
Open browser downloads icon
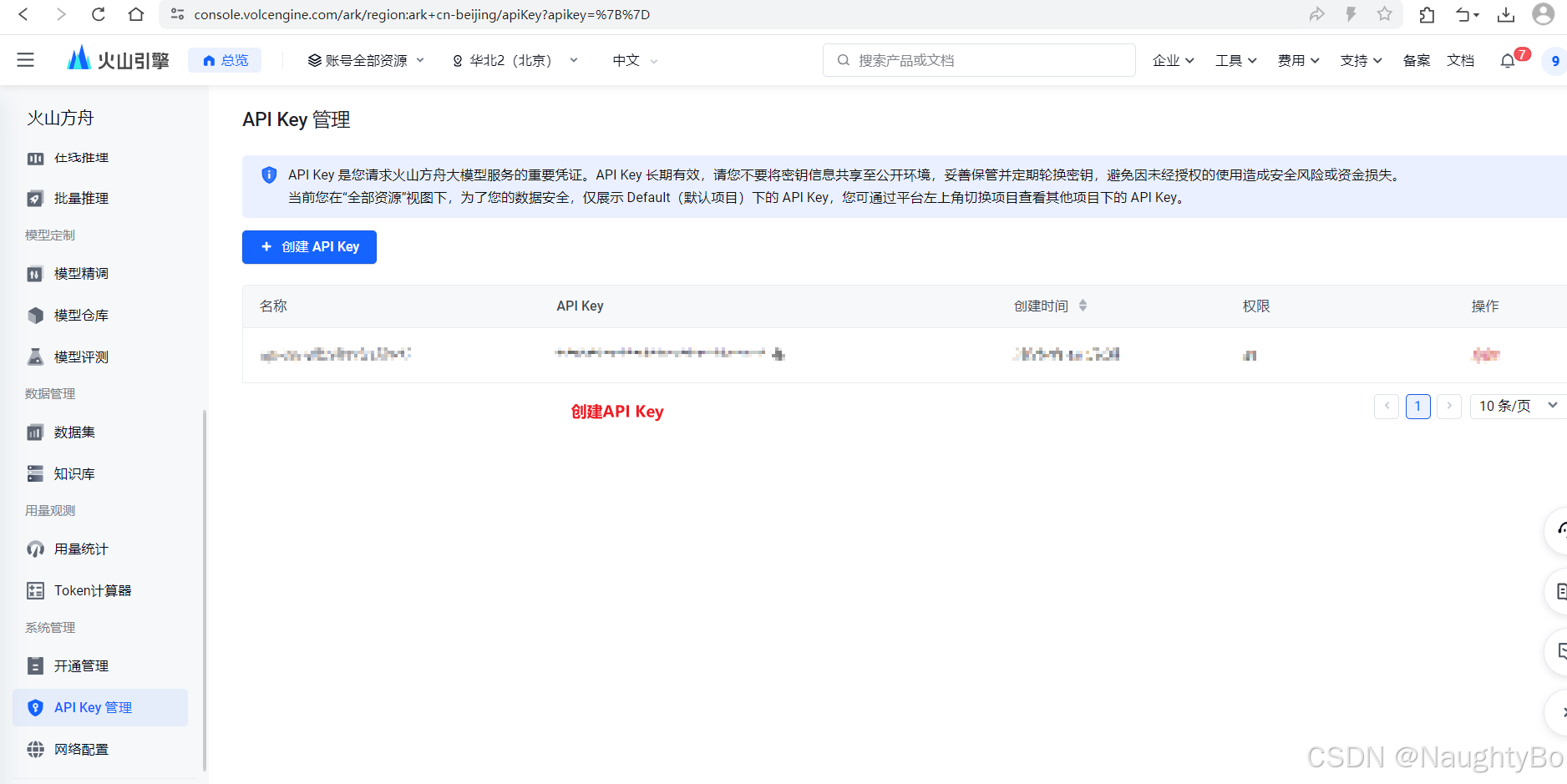click(1506, 14)
